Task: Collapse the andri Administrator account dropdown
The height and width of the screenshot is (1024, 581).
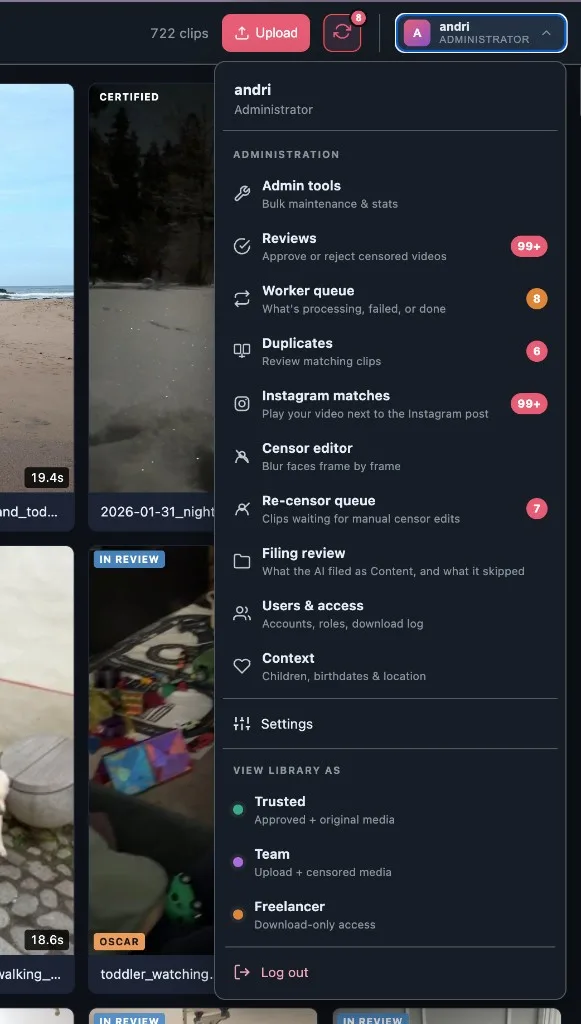Action: click(481, 33)
